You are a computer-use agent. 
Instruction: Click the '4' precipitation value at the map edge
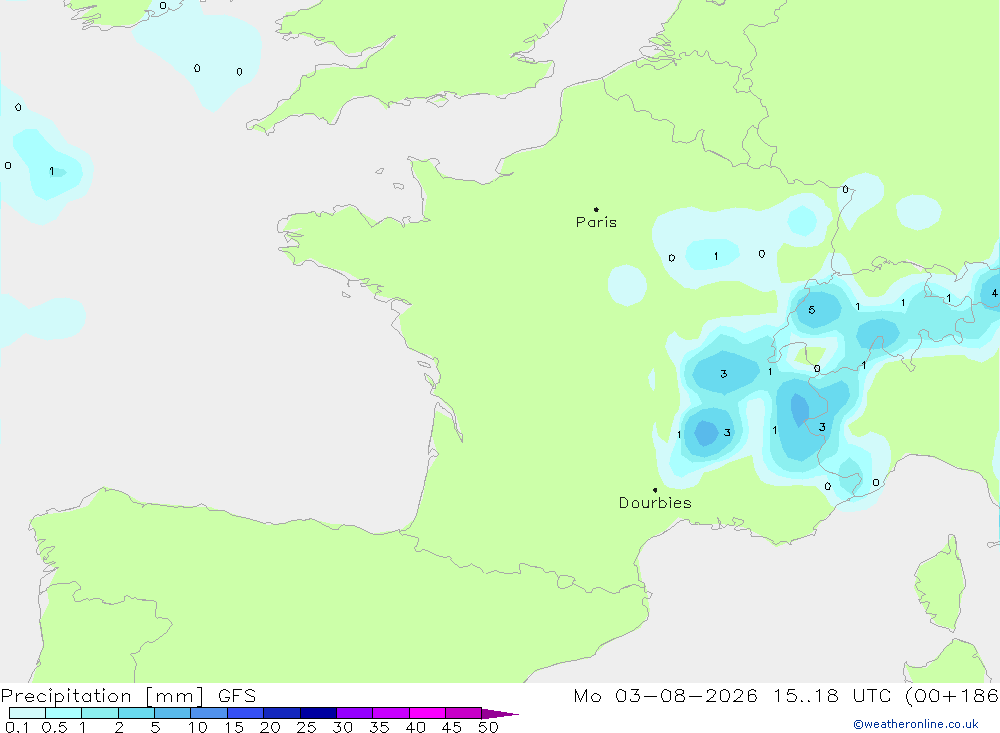pos(994,293)
